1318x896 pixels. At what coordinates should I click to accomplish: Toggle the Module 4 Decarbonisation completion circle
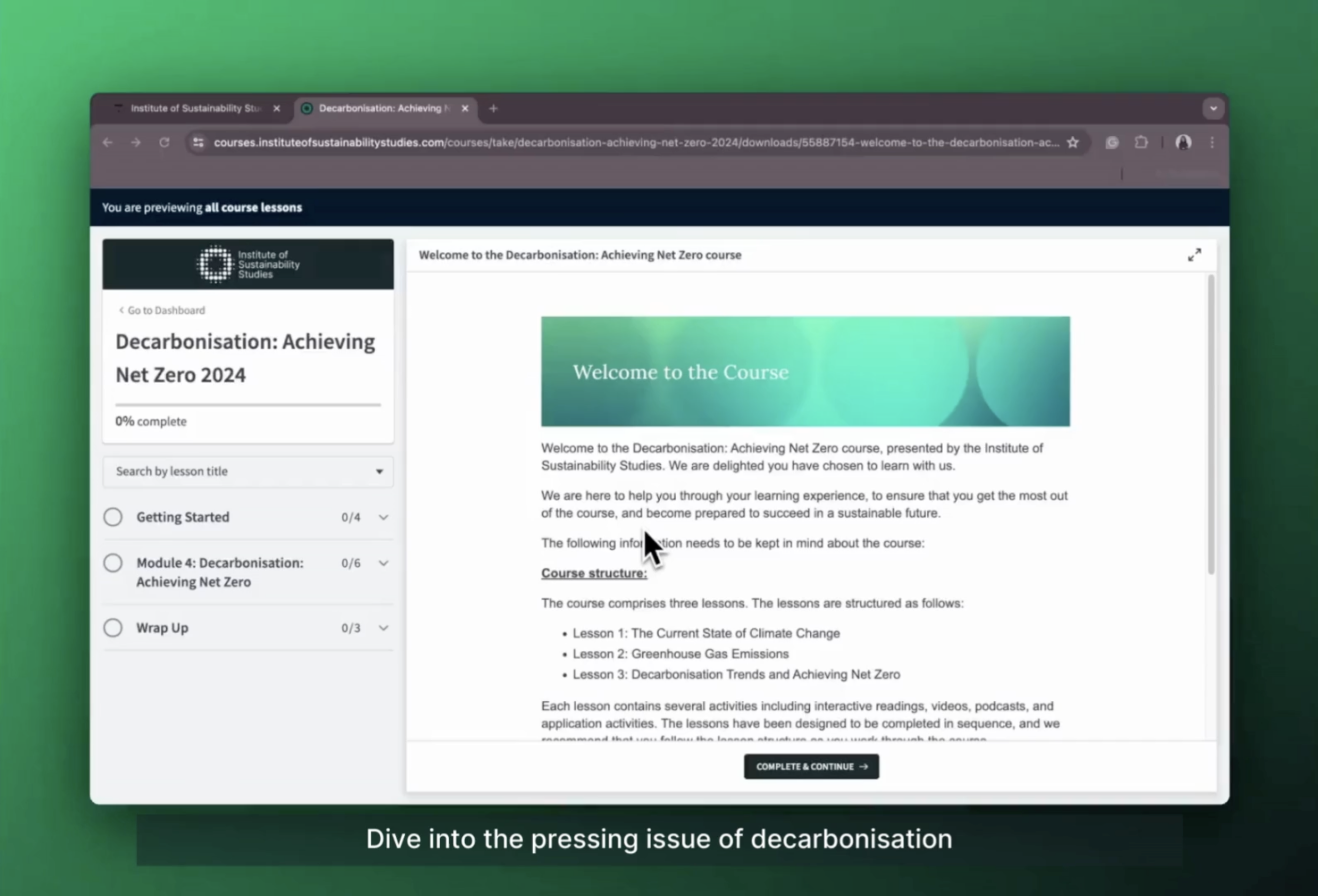113,563
